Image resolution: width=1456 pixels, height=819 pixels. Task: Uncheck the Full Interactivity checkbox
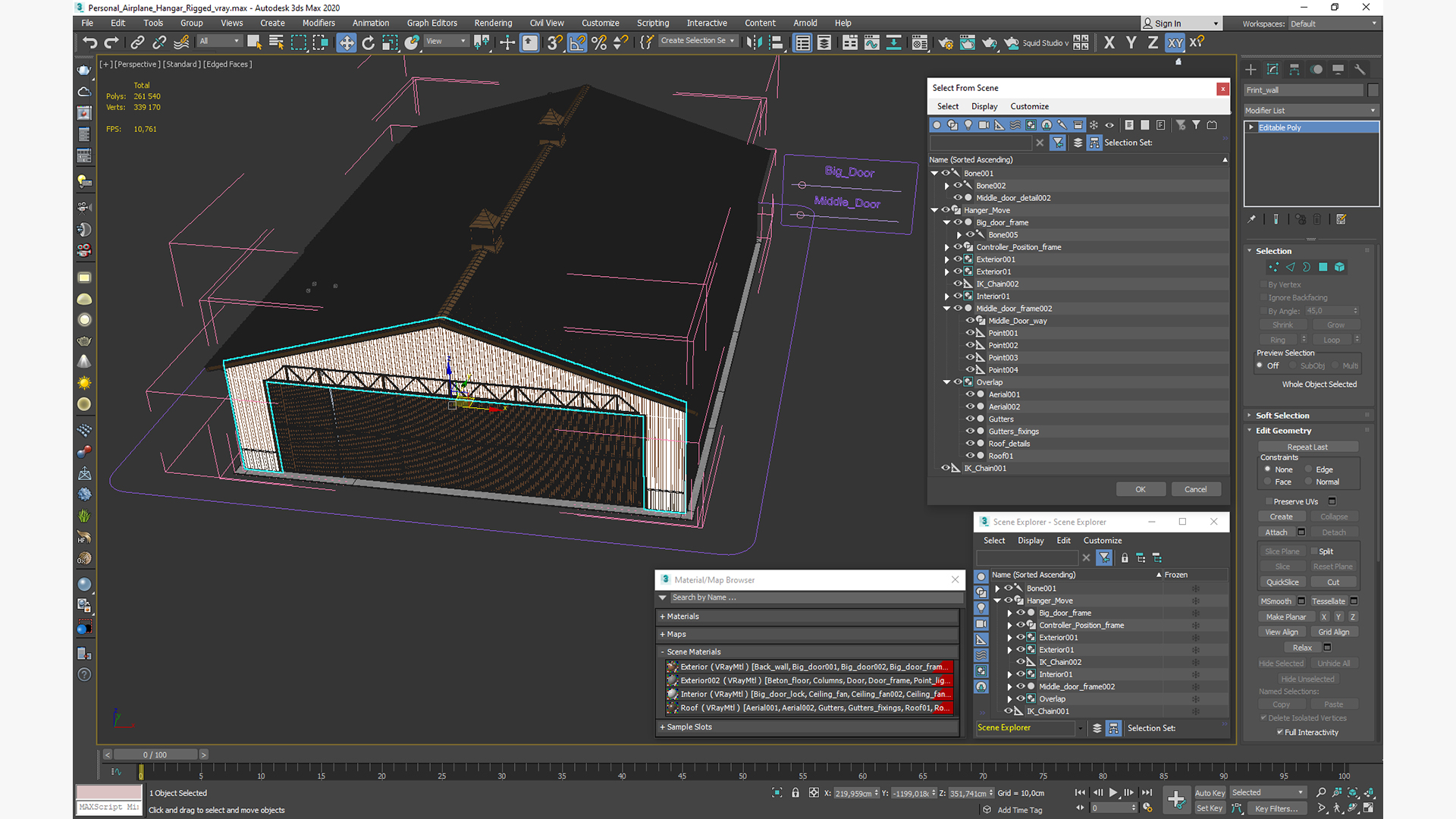point(1280,732)
